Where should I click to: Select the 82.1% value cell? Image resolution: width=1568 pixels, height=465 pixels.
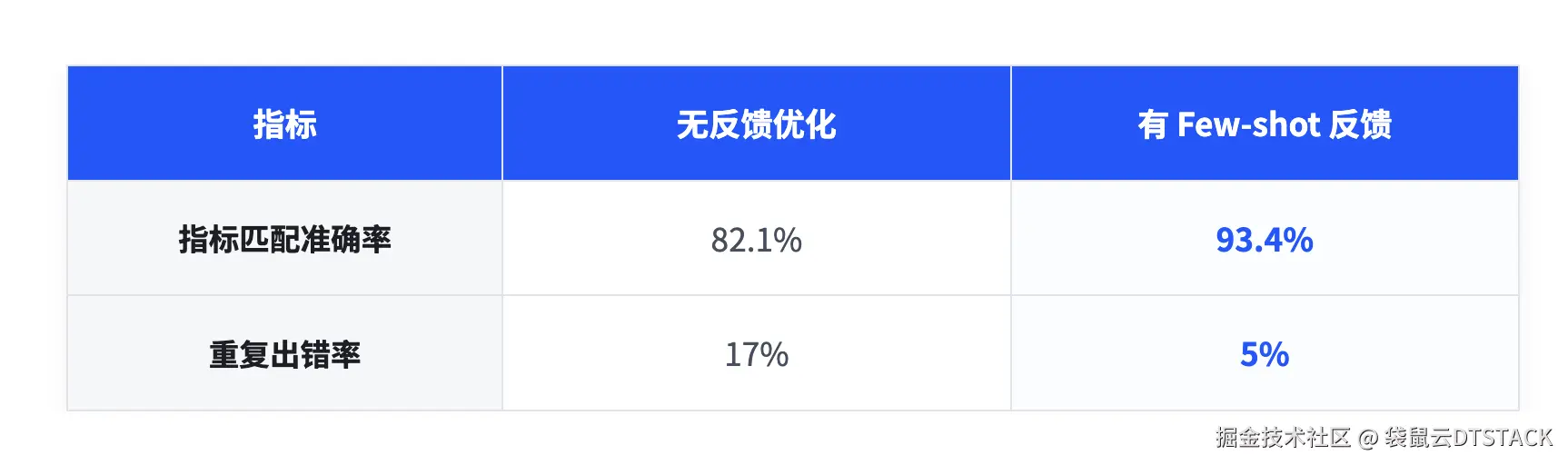(x=756, y=240)
